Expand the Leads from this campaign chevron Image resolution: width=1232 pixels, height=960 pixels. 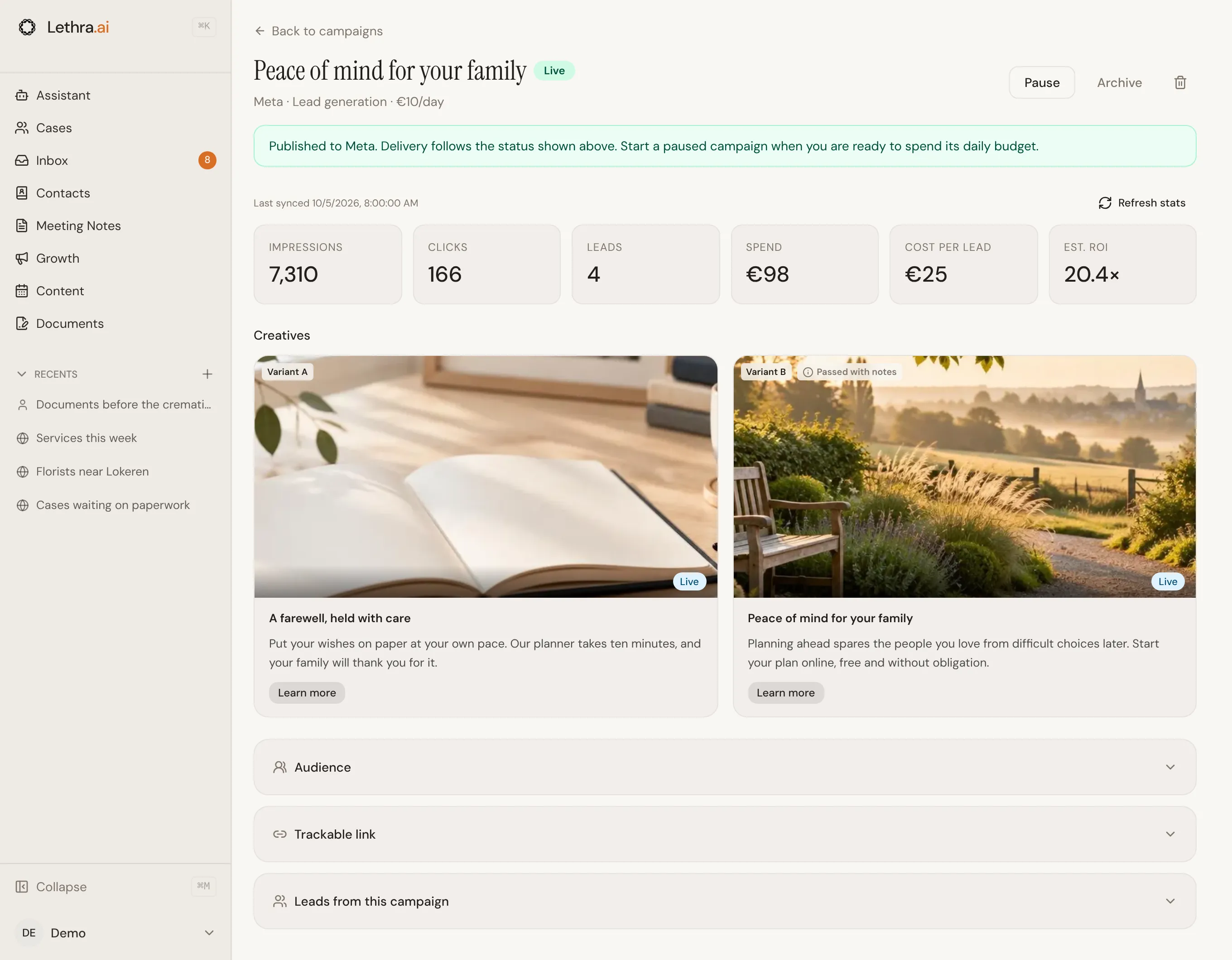[x=1170, y=901]
